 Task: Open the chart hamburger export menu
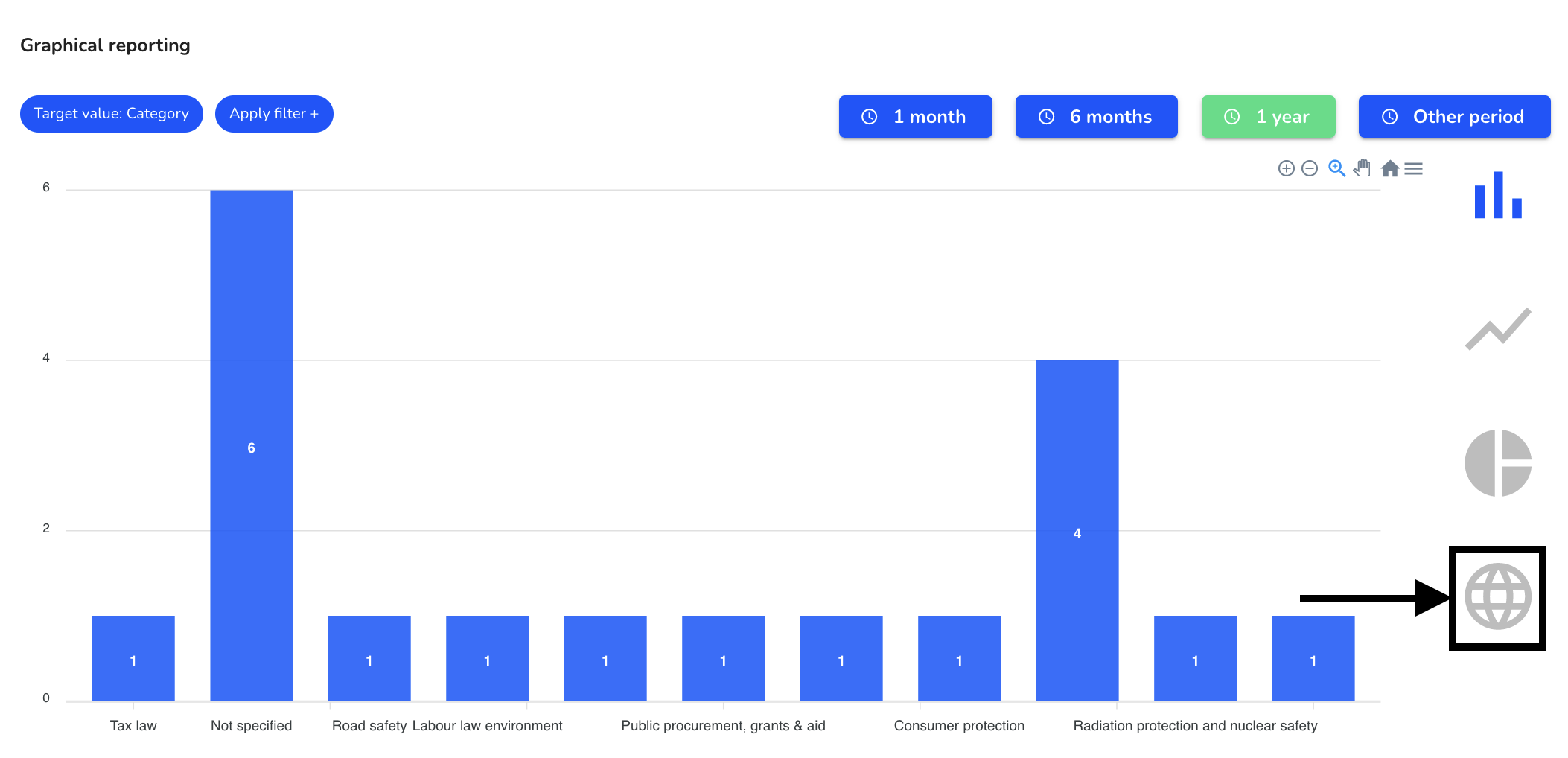pyautogui.click(x=1414, y=169)
